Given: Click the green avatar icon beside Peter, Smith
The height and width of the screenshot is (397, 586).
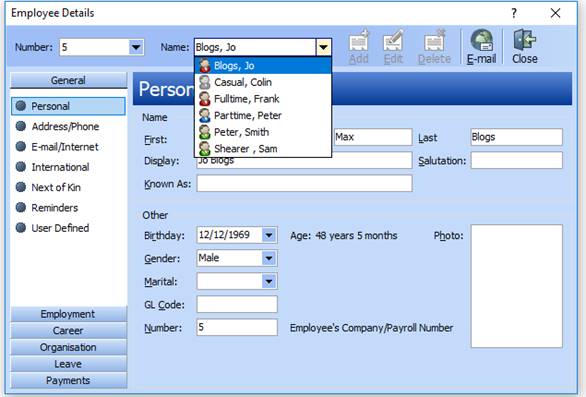Looking at the screenshot, I should pyautogui.click(x=204, y=132).
